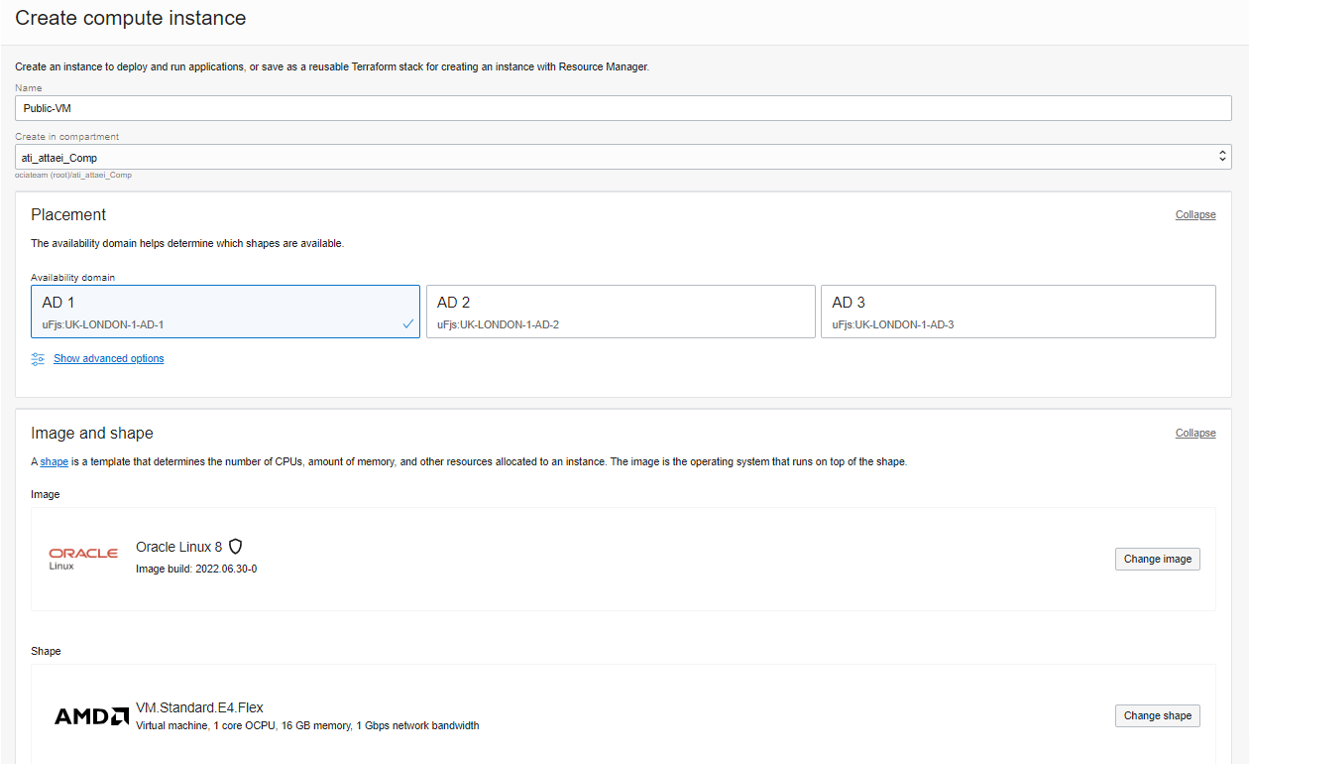The image size is (1340, 773).
Task: Click the Oracle Linux 8 image title
Action: point(179,547)
